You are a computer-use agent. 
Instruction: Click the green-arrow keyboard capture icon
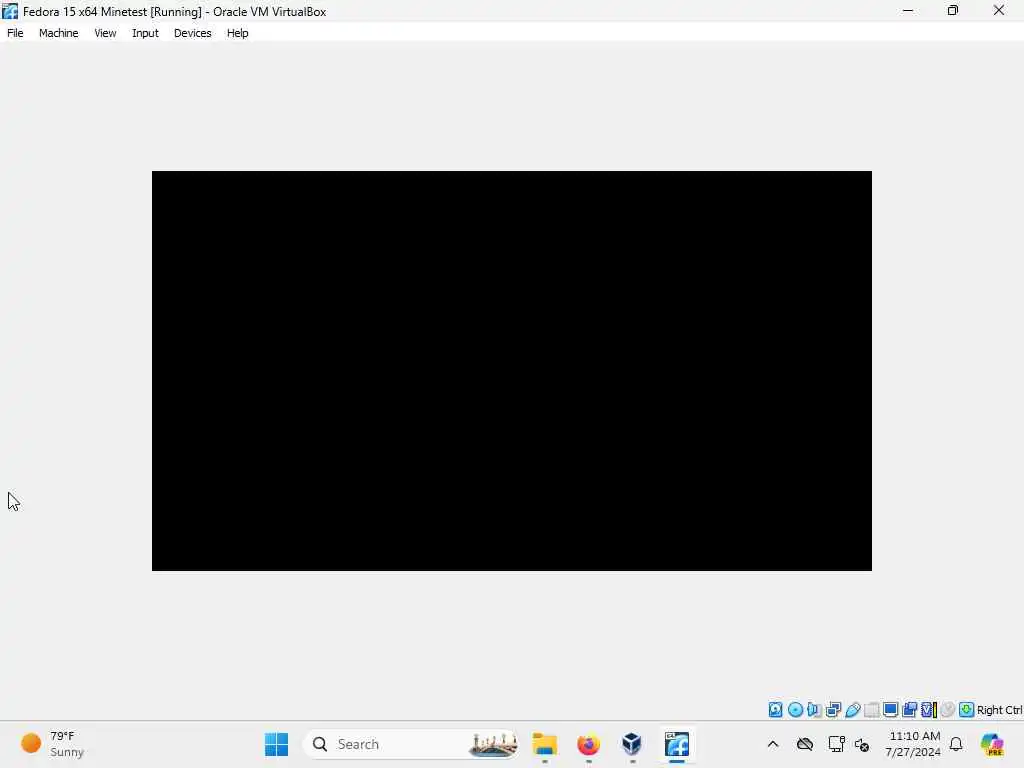click(967, 710)
